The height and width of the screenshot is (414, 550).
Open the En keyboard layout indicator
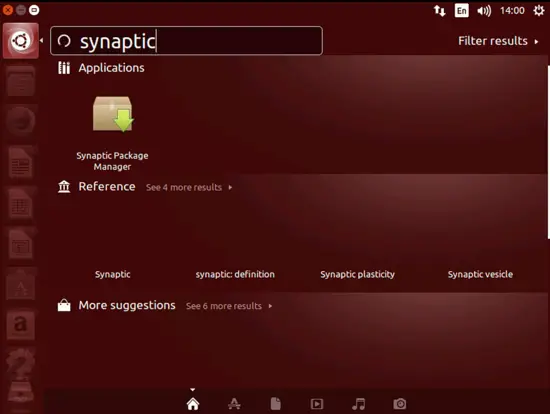pyautogui.click(x=462, y=11)
